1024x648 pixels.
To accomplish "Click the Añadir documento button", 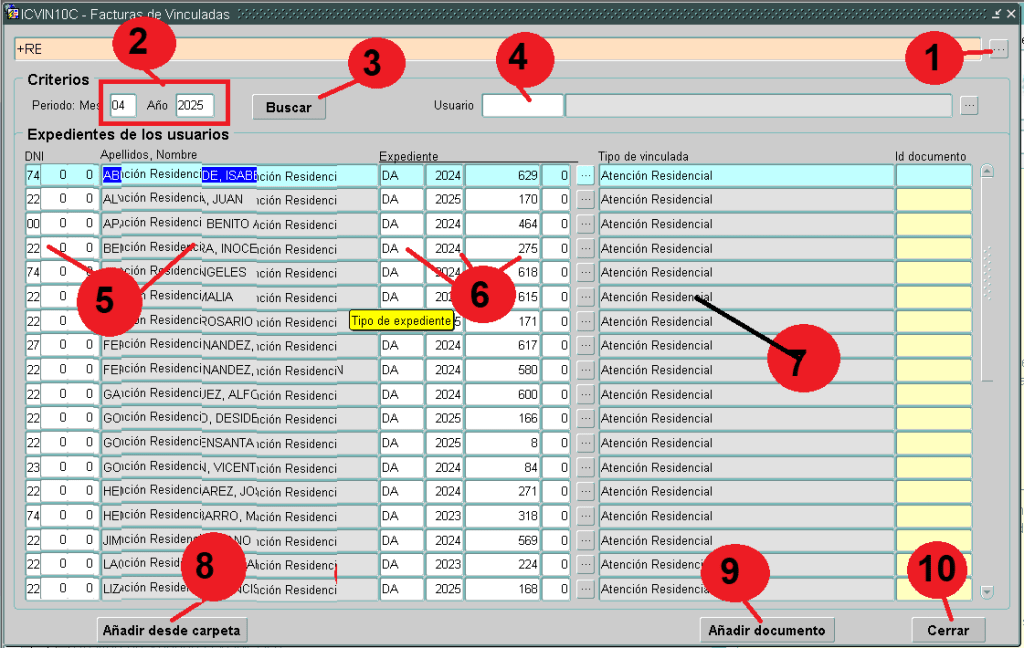I will (x=767, y=630).
